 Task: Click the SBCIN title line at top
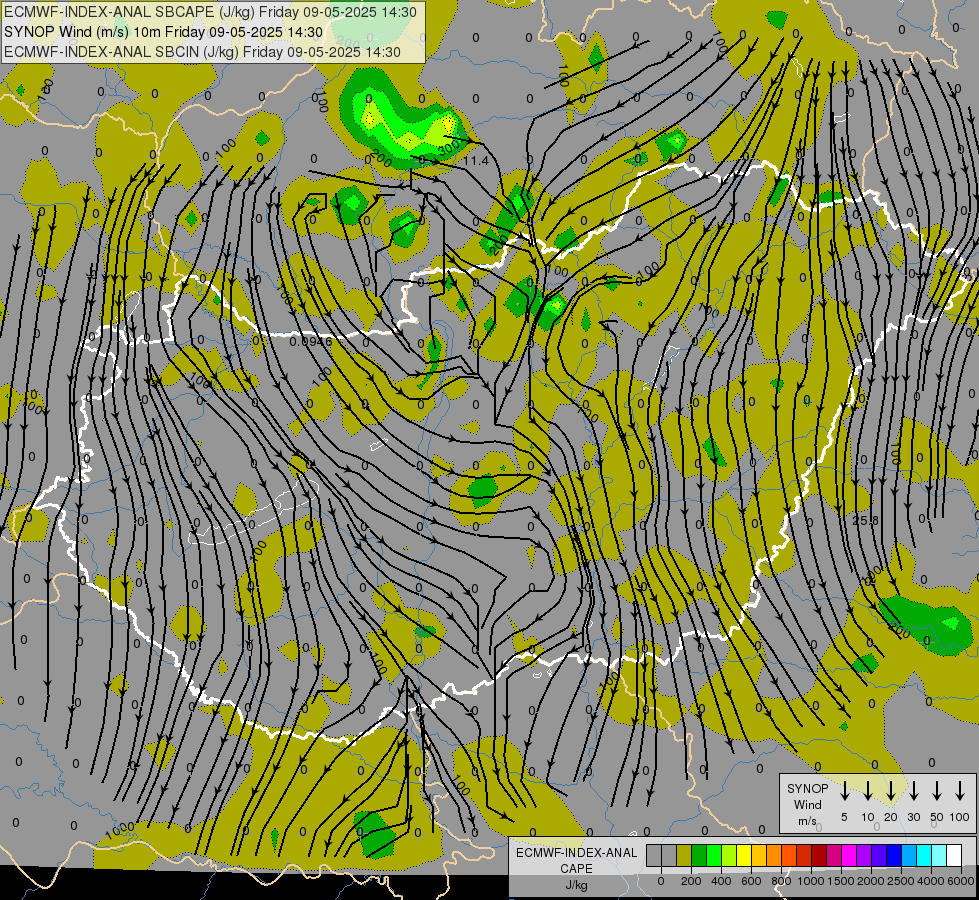pyautogui.click(x=202, y=52)
